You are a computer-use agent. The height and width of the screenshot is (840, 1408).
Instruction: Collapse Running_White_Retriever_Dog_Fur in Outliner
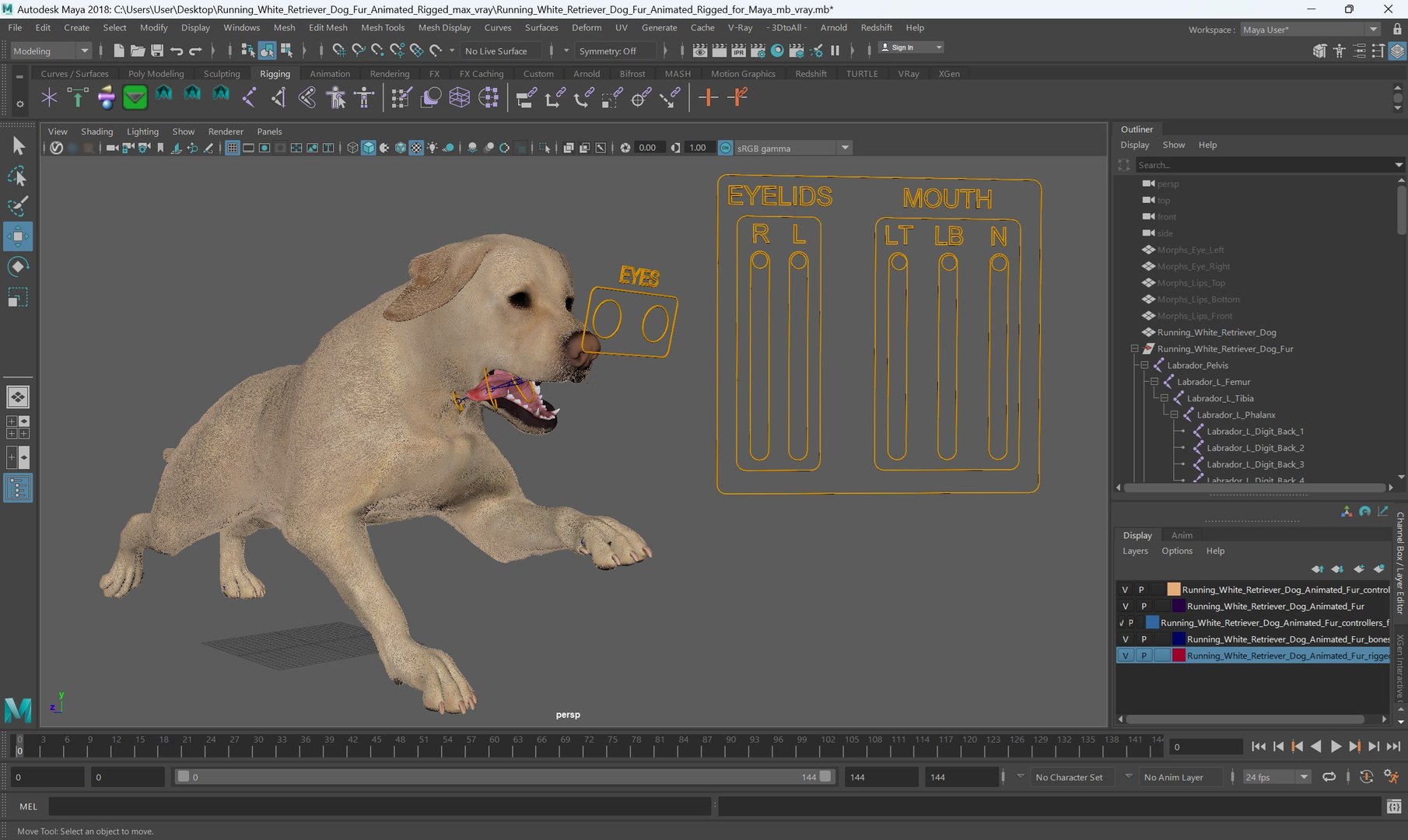[1134, 349]
